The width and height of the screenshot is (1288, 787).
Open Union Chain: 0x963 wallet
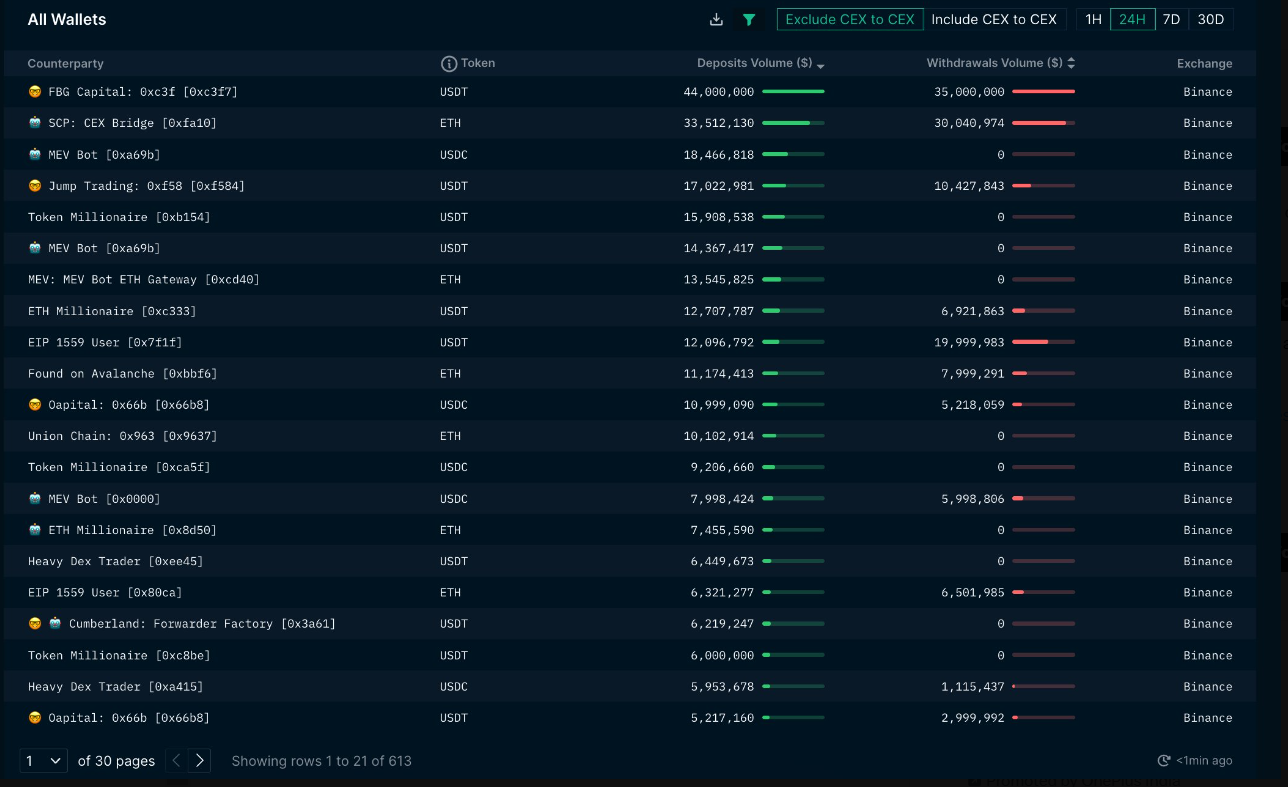pyautogui.click(x=122, y=436)
